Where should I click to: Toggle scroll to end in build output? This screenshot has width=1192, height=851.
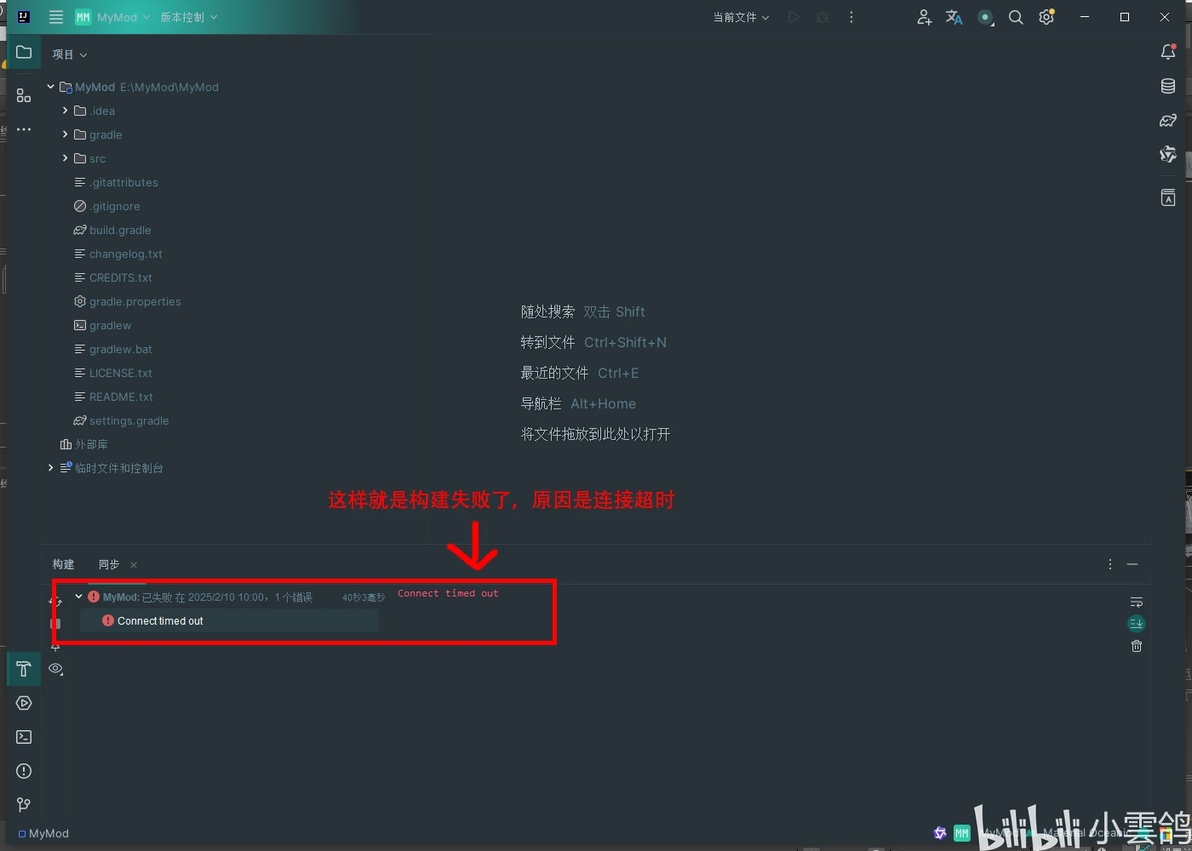pos(1137,624)
